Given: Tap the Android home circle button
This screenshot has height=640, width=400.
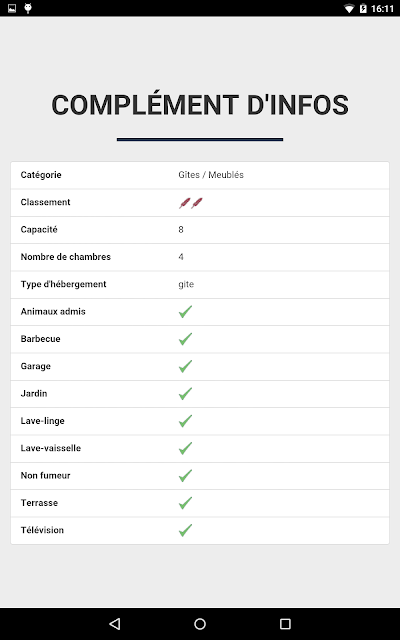Looking at the screenshot, I should [200, 624].
